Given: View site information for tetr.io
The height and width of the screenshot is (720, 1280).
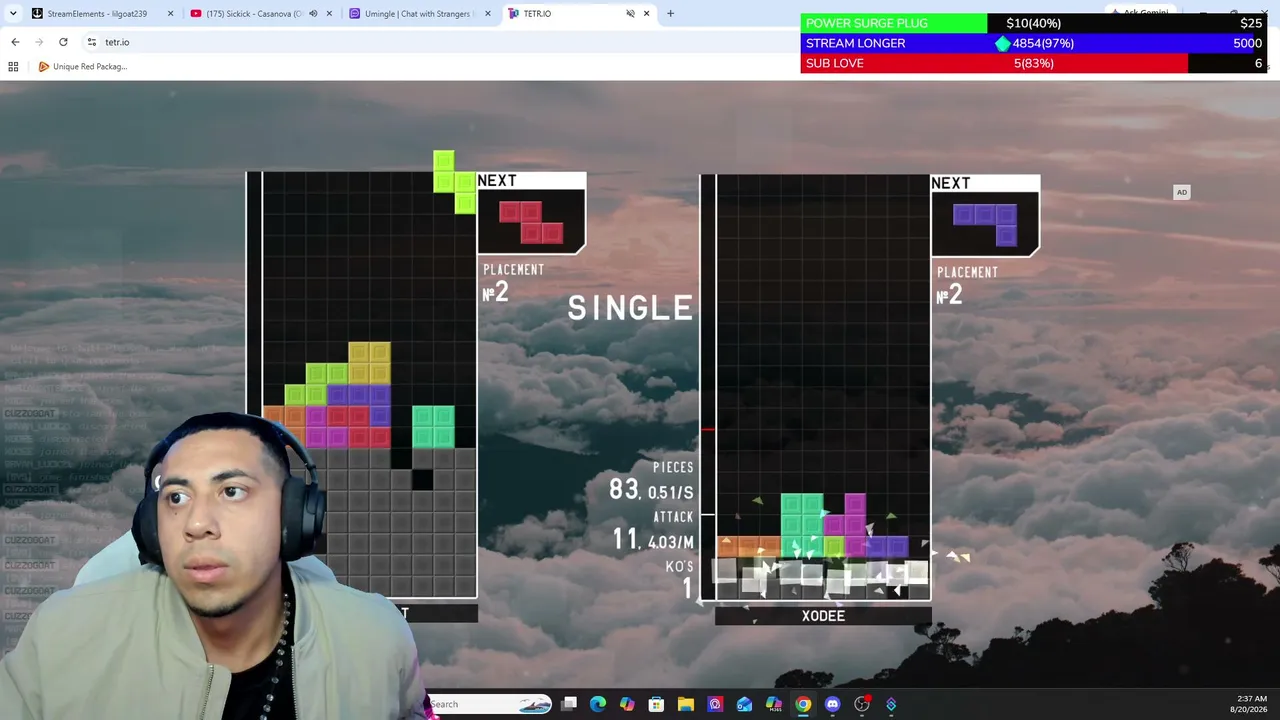Looking at the screenshot, I should [91, 42].
